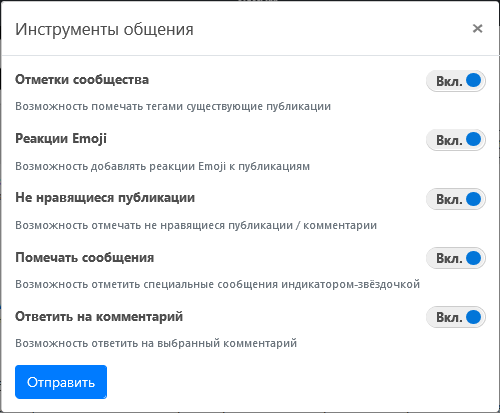Click description about tagging existing publications

pos(173,107)
